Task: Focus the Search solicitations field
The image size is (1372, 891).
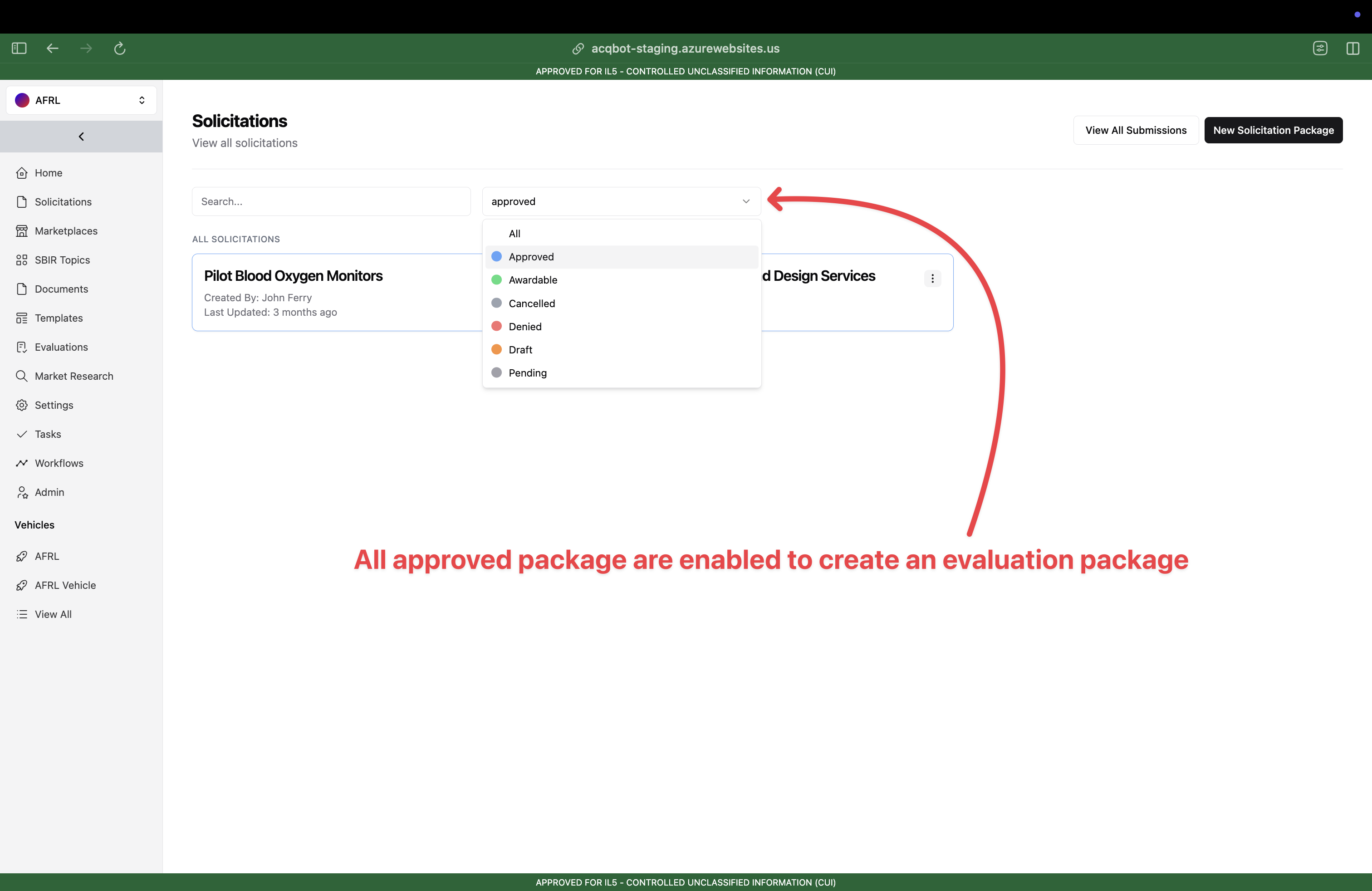Action: pos(332,201)
